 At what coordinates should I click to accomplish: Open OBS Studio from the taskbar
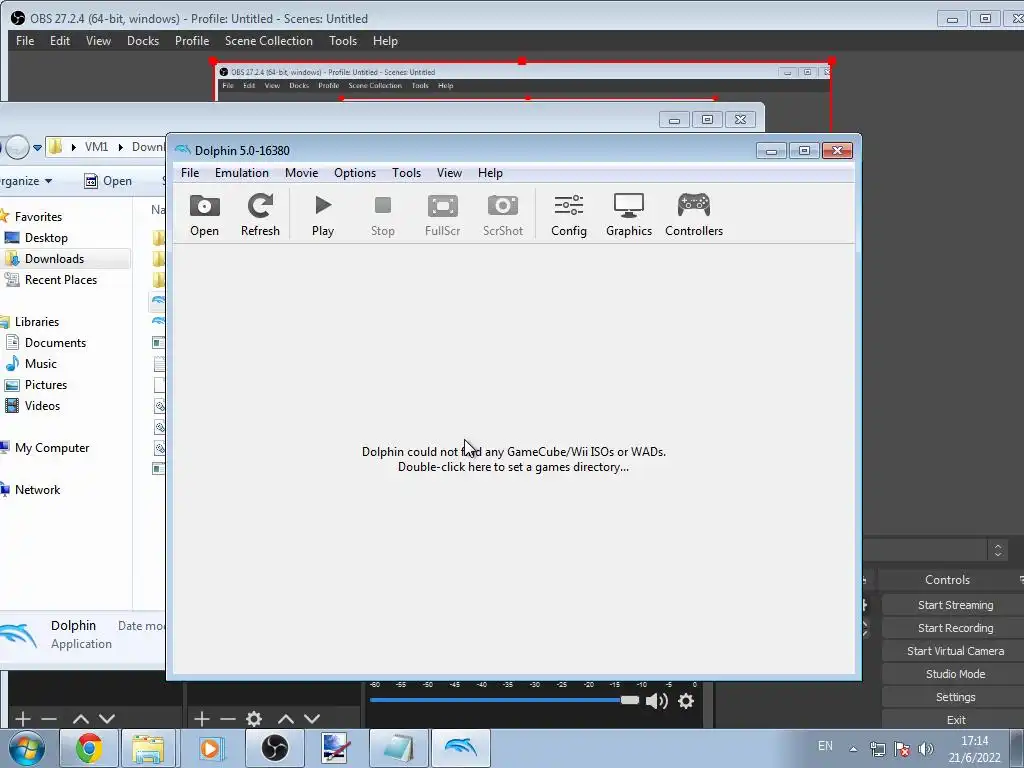point(274,748)
